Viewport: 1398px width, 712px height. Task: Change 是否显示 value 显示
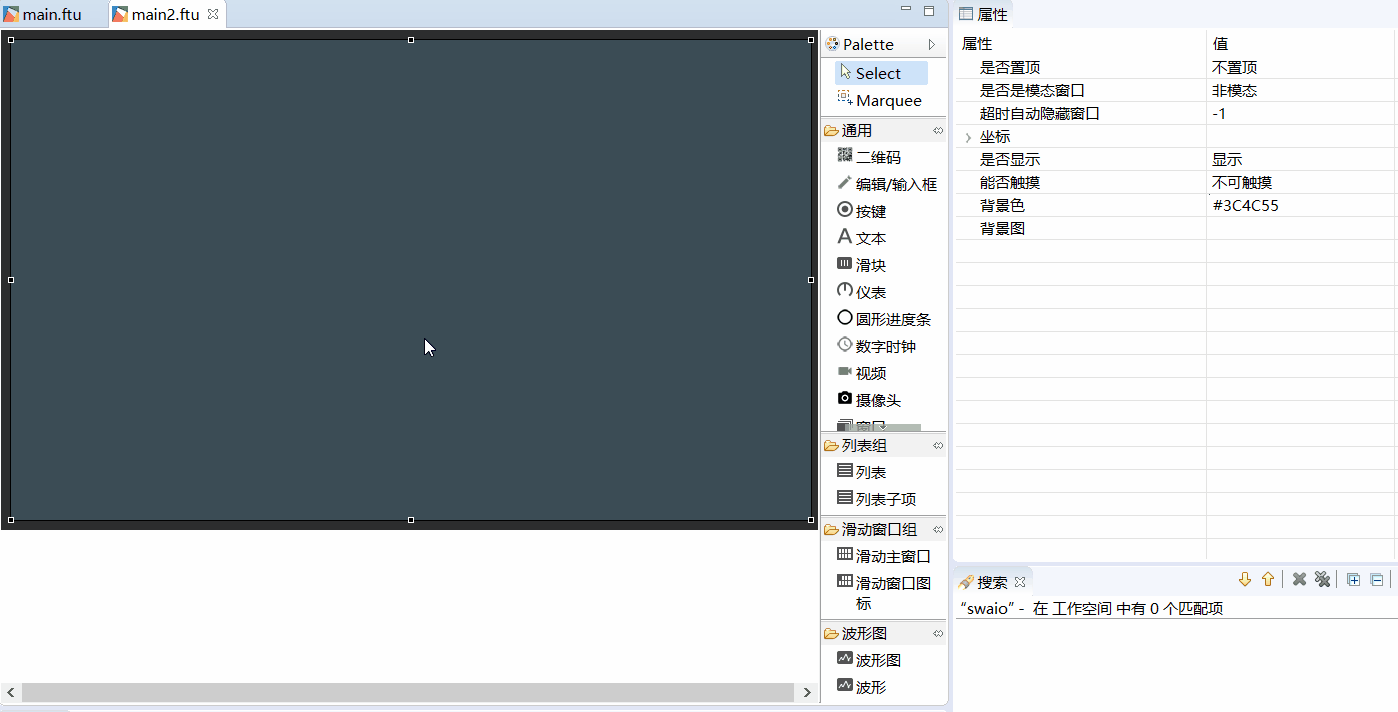pyautogui.click(x=1300, y=159)
